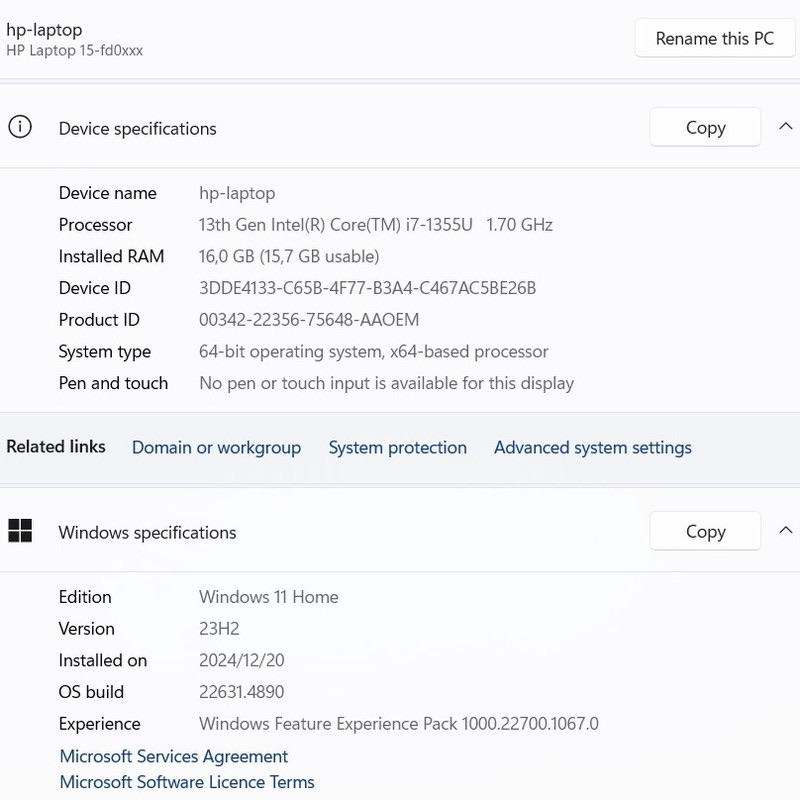The image size is (800, 800).
Task: Collapse the Device specifications section
Action: 786,127
